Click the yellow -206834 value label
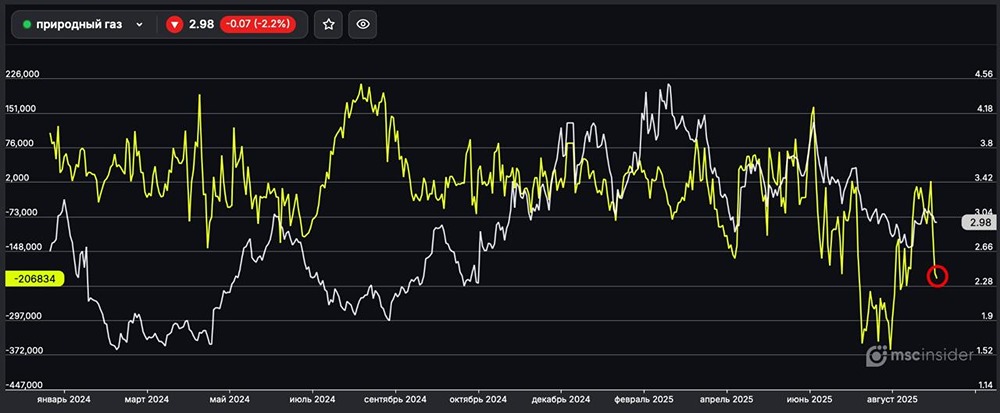1000x413 pixels. pyautogui.click(x=34, y=279)
